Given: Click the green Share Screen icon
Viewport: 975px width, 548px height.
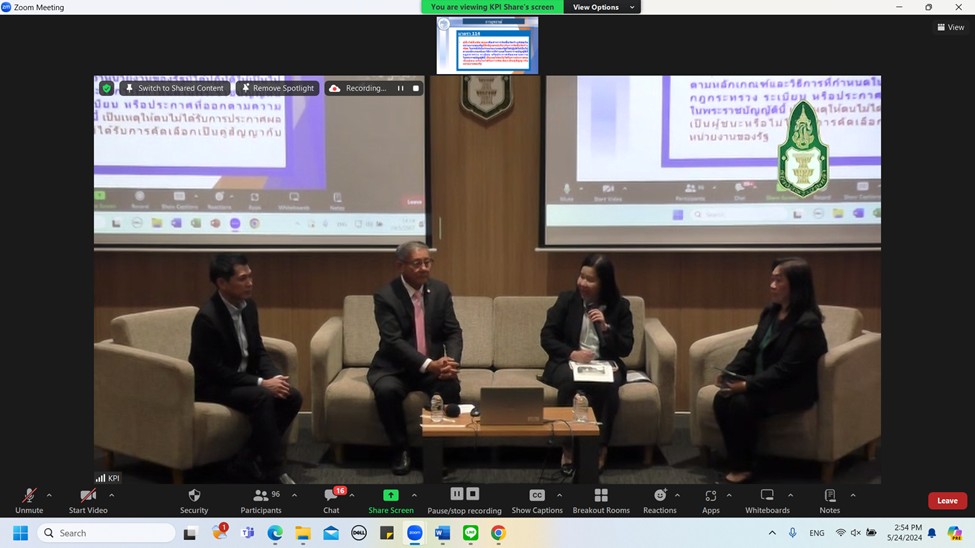Looking at the screenshot, I should point(390,495).
